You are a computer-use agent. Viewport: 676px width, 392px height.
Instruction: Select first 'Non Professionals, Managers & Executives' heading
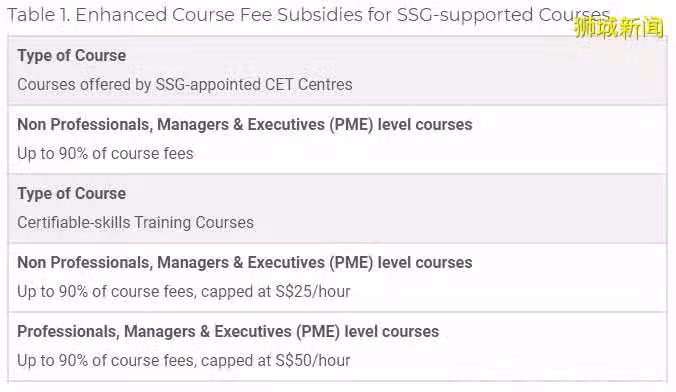[245, 125]
